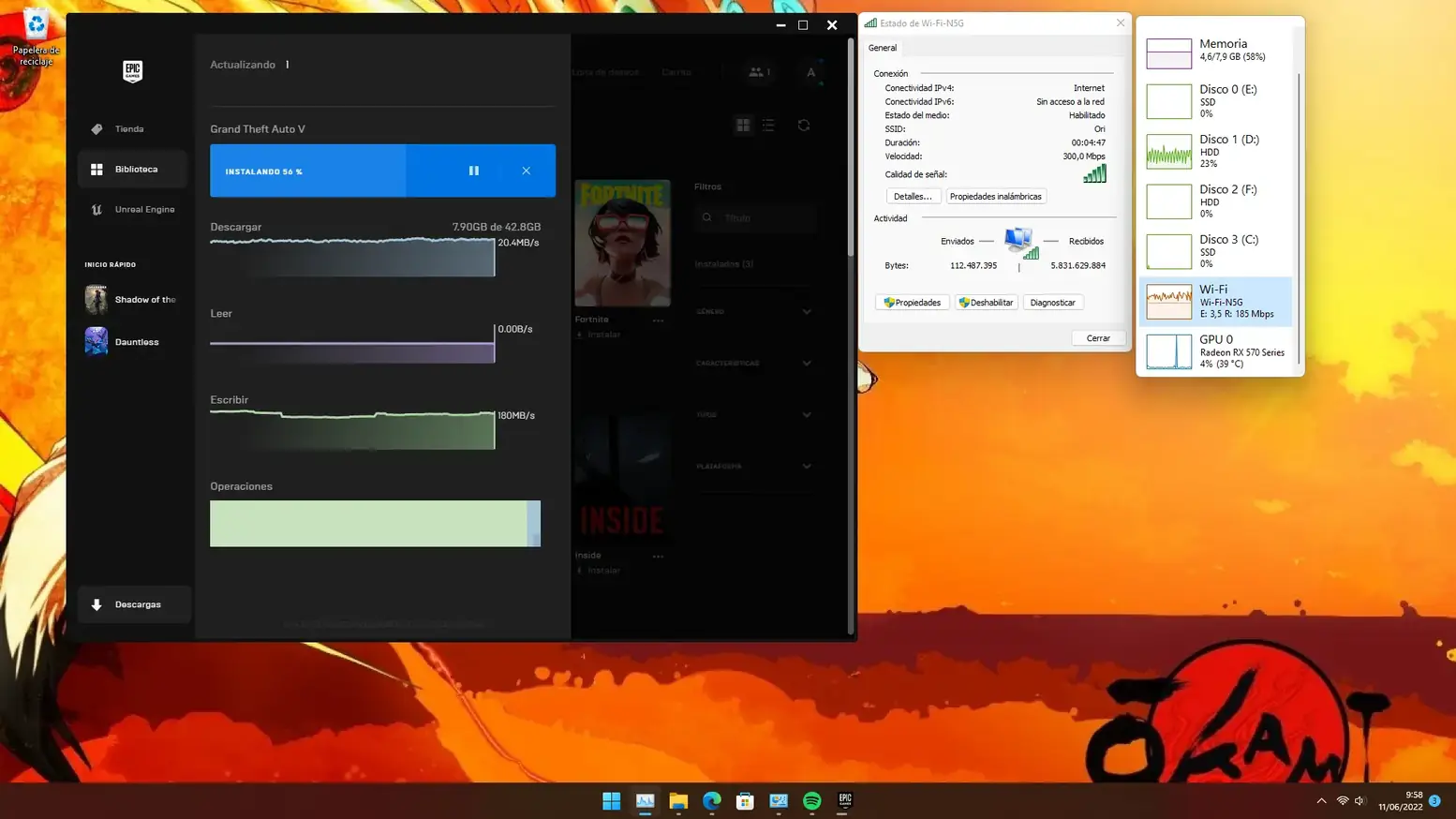Open Inside more options dots
This screenshot has height=819, width=1456.
(x=658, y=556)
